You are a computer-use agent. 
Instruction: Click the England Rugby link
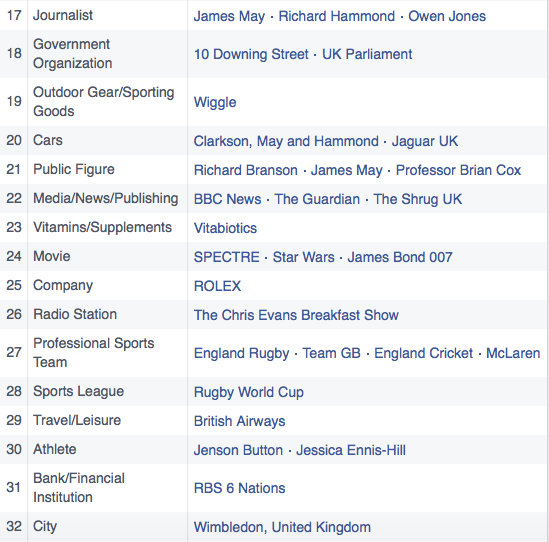pos(242,354)
